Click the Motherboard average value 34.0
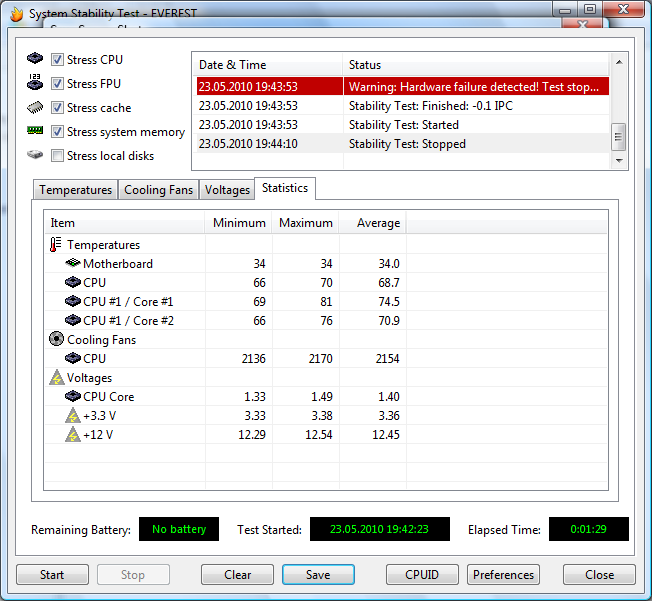This screenshot has width=652, height=601. click(389, 264)
